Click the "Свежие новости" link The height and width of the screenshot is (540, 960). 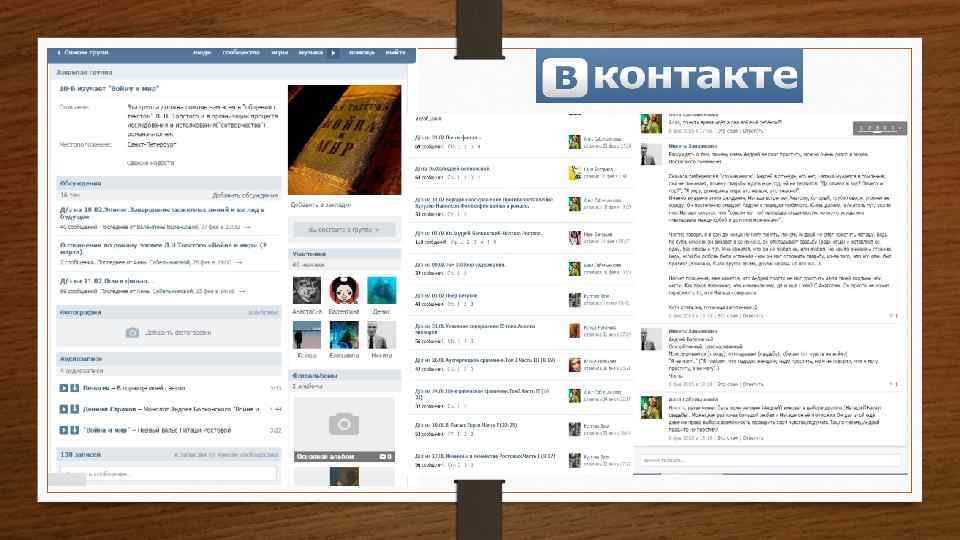pyautogui.click(x=151, y=163)
